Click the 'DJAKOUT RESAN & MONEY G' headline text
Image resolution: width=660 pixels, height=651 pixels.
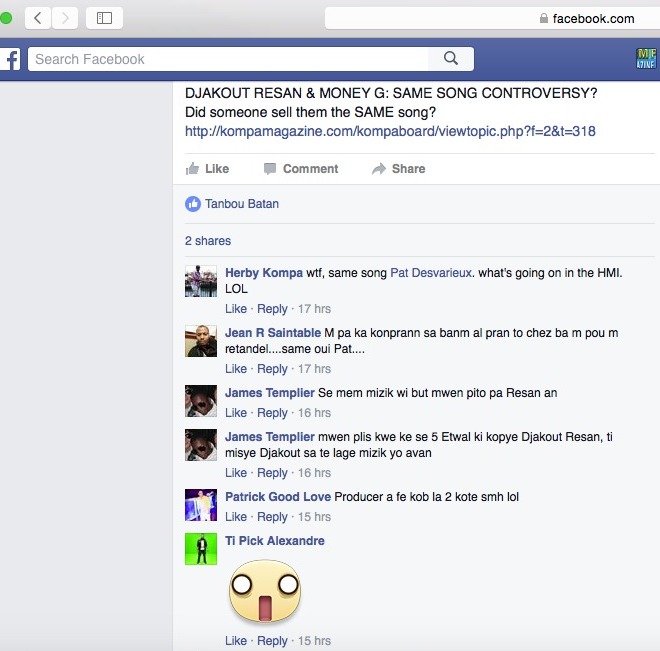point(391,93)
